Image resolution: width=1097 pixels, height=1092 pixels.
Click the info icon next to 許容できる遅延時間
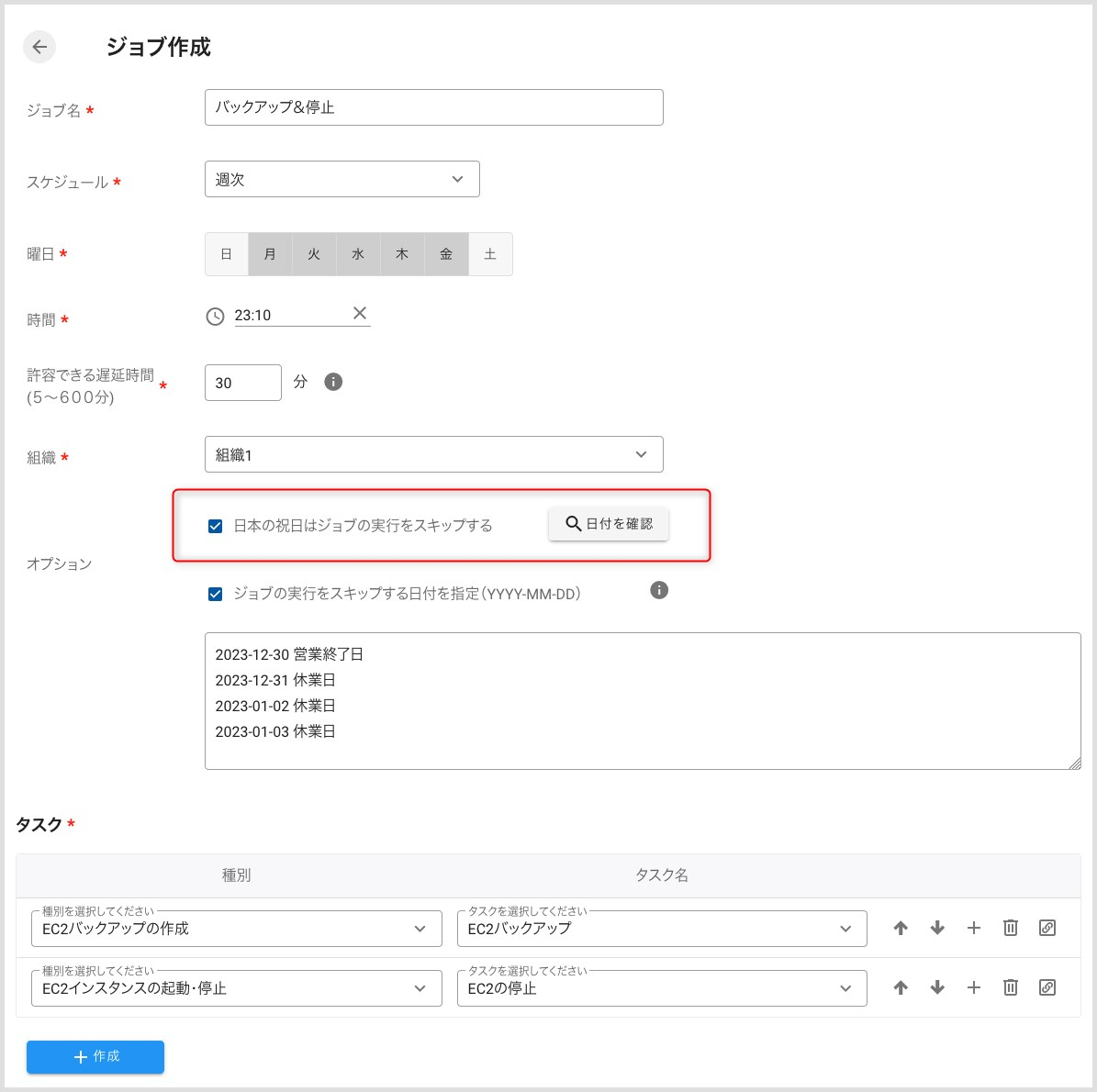tap(333, 381)
